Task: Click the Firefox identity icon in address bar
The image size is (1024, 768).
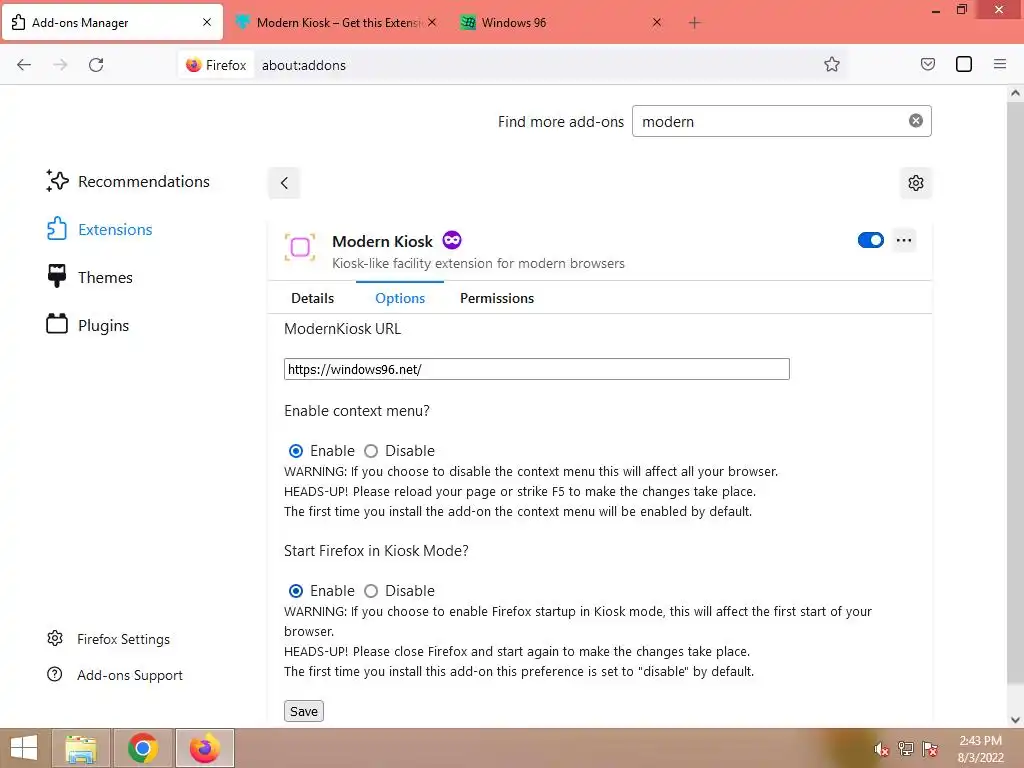Action: tap(216, 65)
